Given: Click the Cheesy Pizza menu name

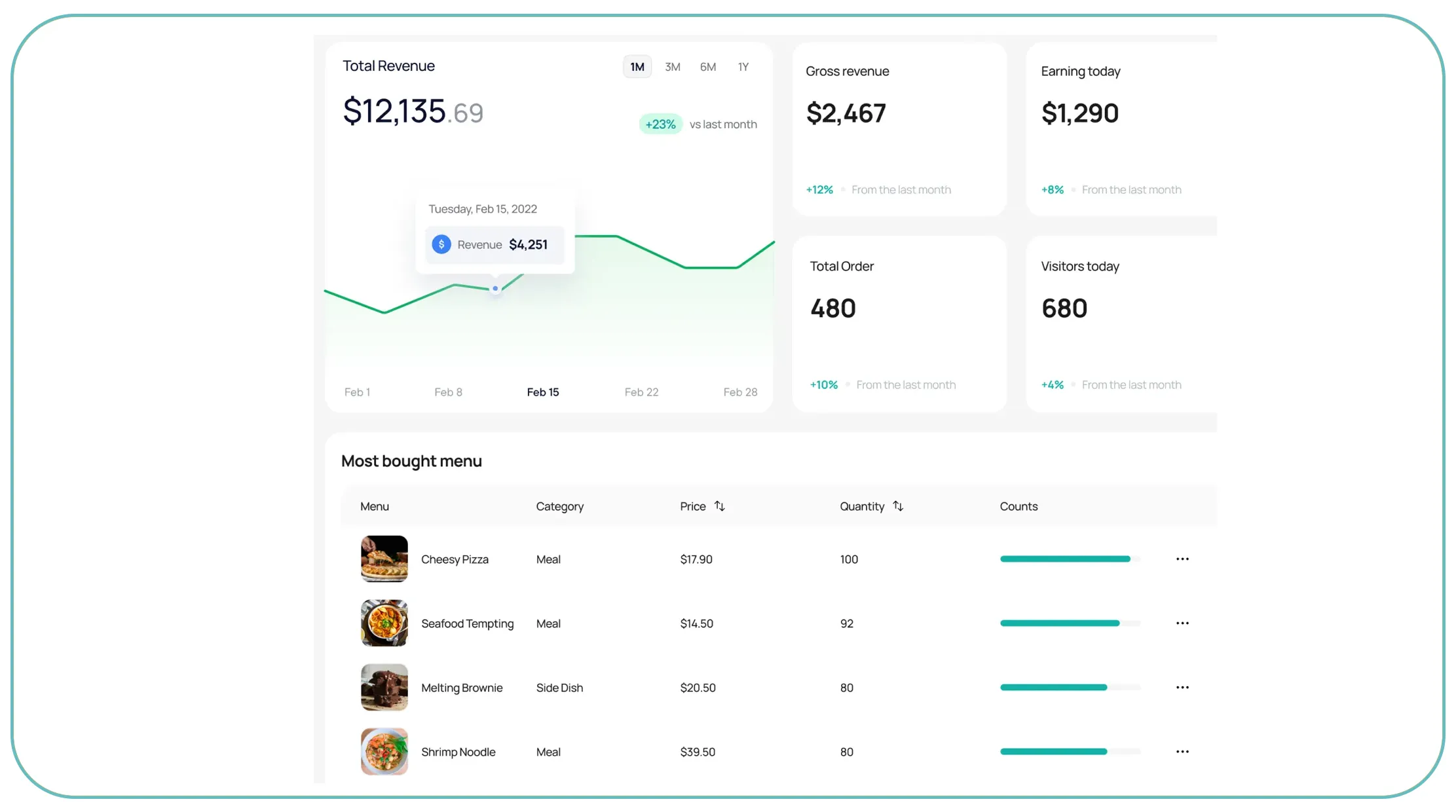Looking at the screenshot, I should [455, 559].
